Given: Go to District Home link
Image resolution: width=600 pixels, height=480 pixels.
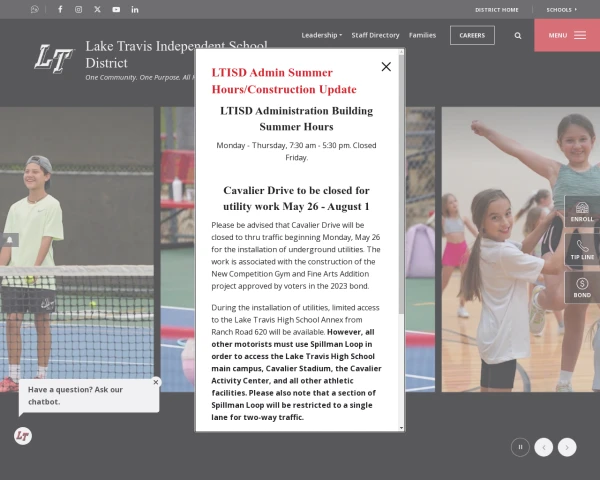Looking at the screenshot, I should click(x=497, y=10).
